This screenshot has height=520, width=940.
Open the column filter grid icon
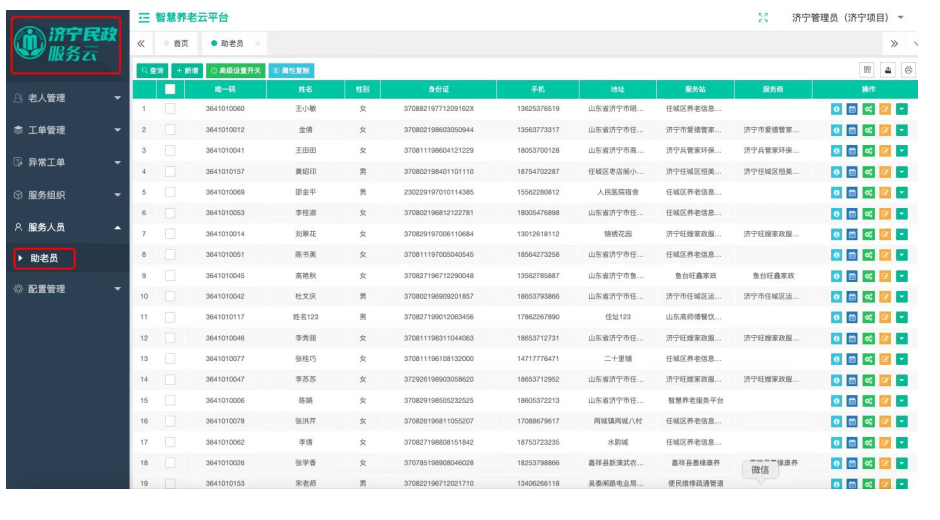[867, 70]
